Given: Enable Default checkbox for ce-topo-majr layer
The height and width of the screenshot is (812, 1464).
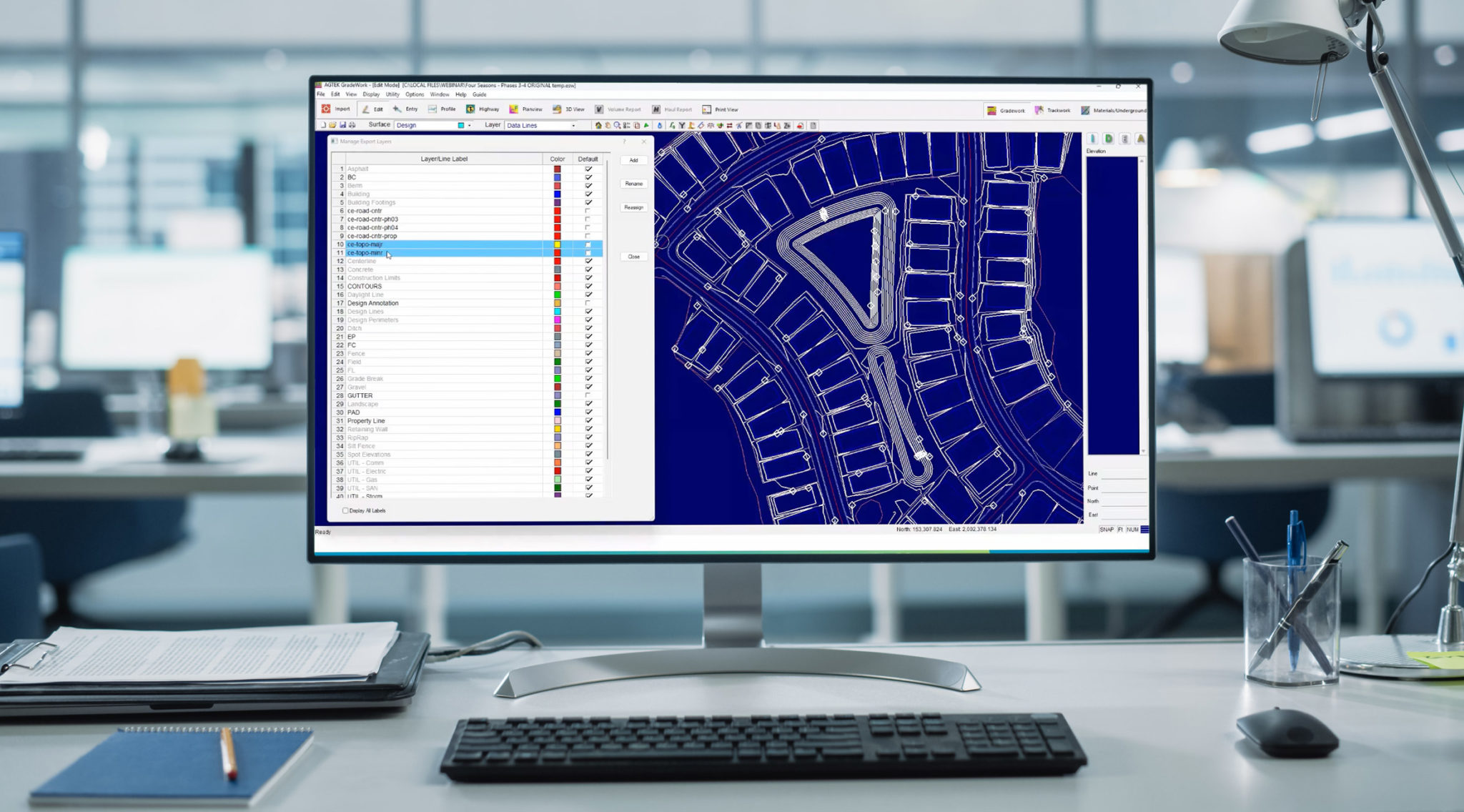Looking at the screenshot, I should coord(588,244).
